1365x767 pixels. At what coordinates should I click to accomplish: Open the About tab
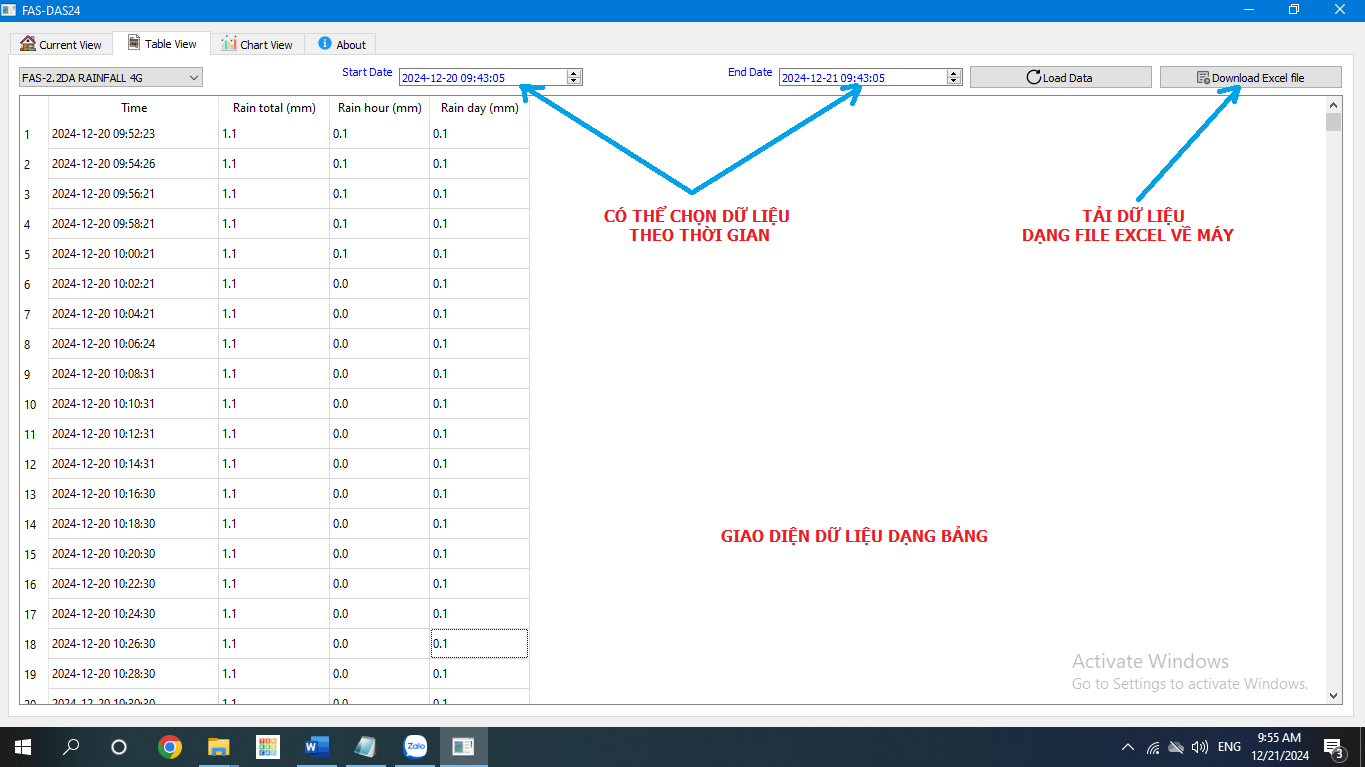click(x=342, y=44)
